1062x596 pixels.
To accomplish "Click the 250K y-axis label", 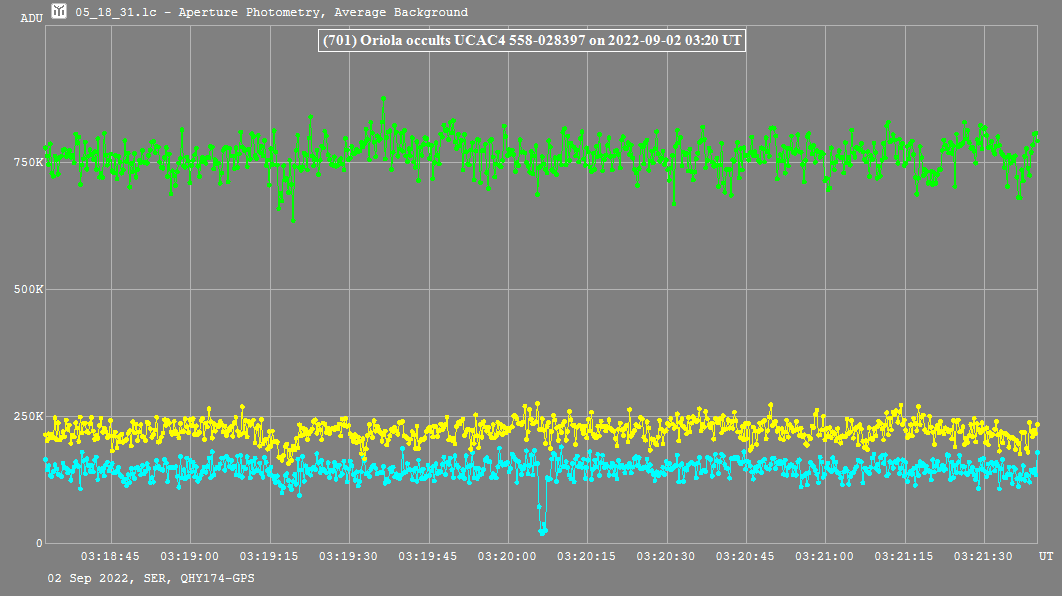I will tap(29, 417).
